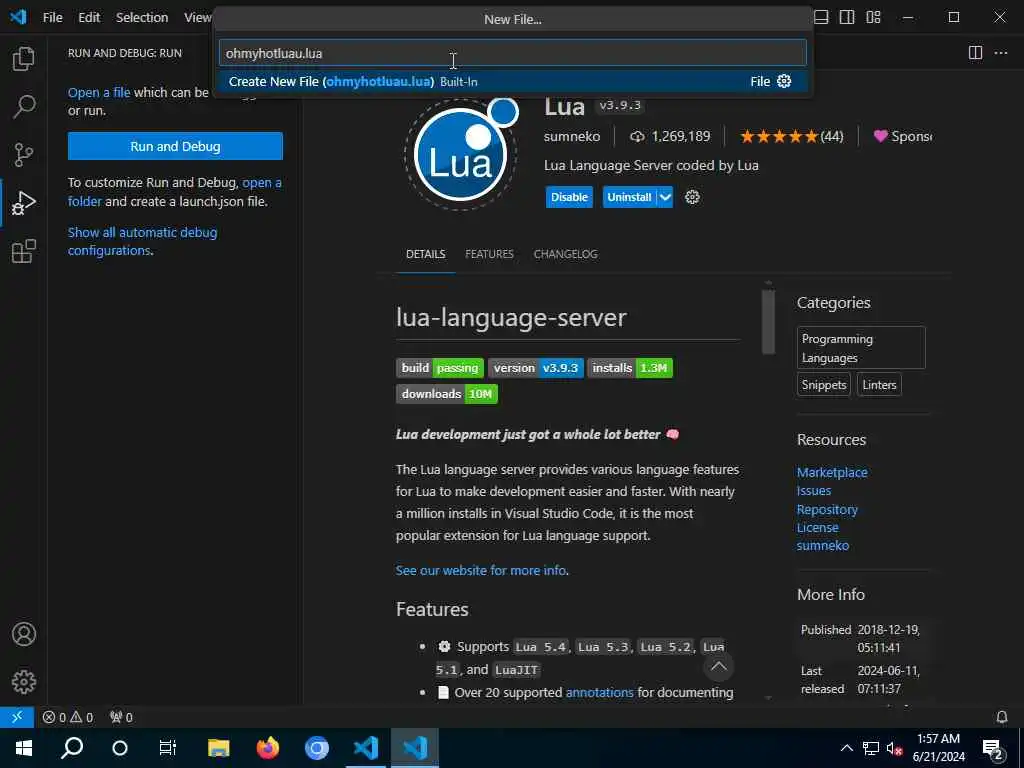Open the Manage gear in activity bar
Image resolution: width=1024 pixels, height=768 pixels.
[24, 682]
